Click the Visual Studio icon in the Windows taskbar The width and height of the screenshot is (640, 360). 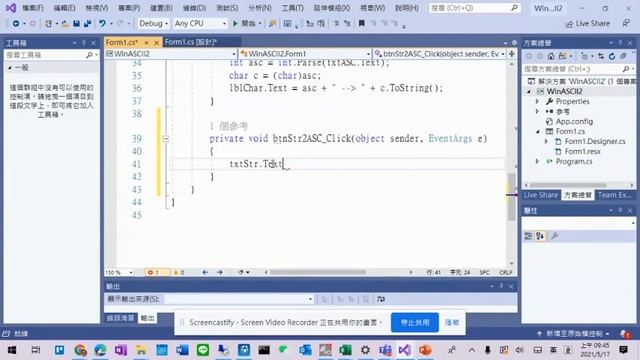(x=405, y=350)
